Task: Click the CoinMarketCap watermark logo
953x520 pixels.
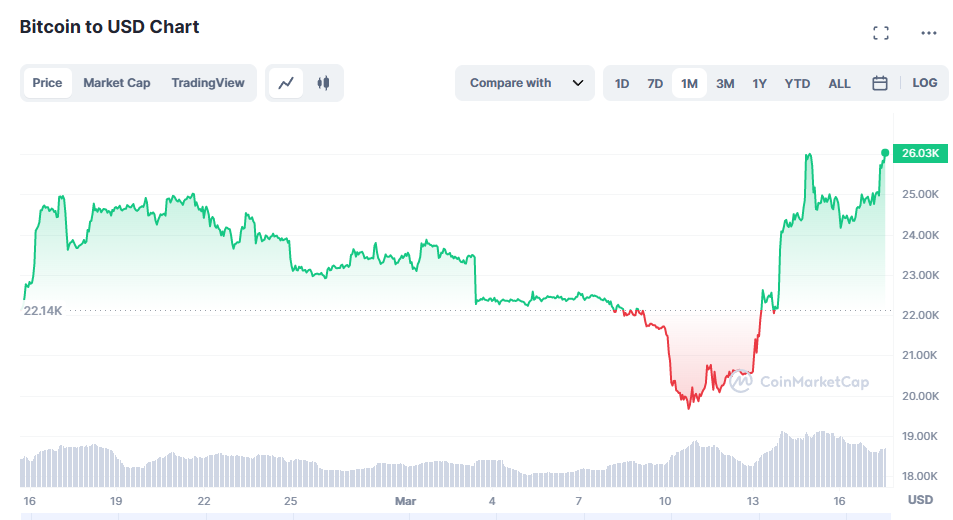Action: click(798, 381)
